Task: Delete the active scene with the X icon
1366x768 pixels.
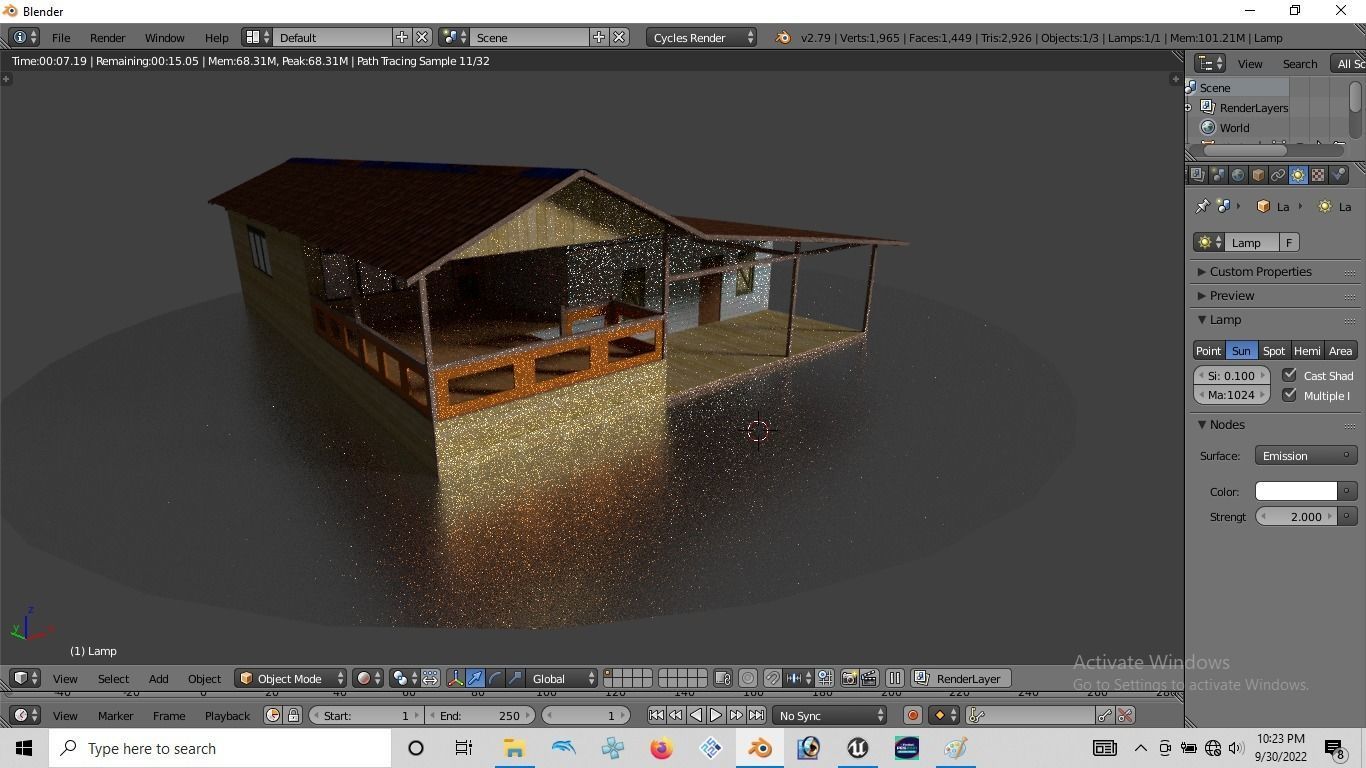Action: (x=619, y=37)
